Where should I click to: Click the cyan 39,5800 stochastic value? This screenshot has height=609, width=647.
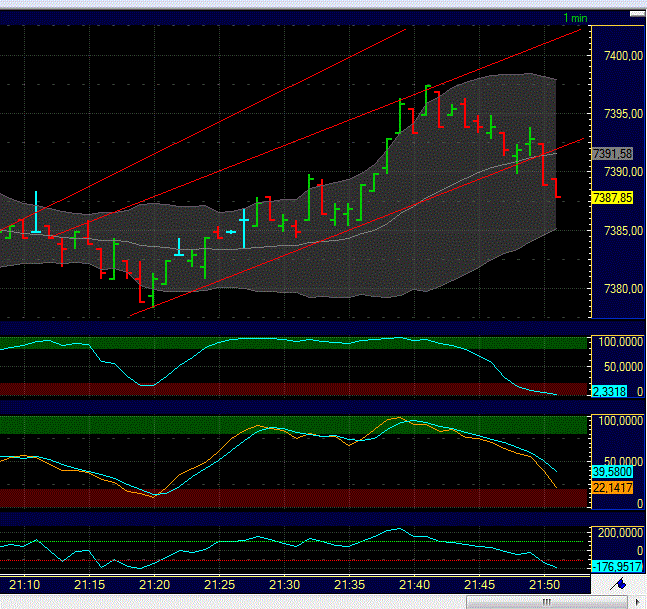coord(612,472)
